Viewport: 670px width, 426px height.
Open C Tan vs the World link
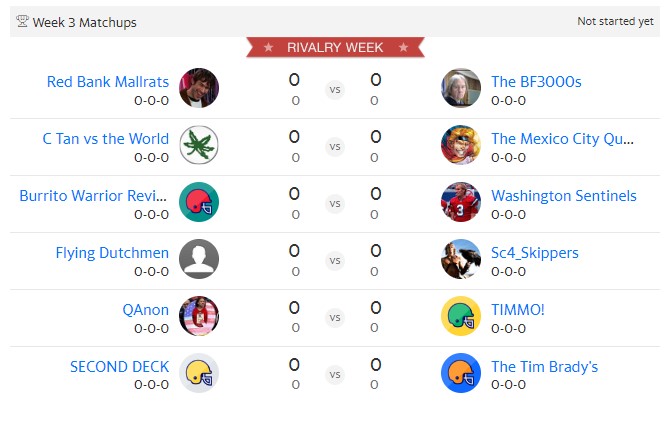pos(106,139)
